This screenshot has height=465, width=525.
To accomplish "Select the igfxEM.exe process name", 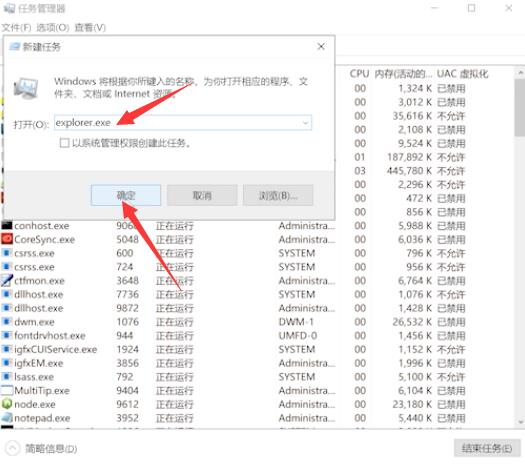I will click(39, 363).
